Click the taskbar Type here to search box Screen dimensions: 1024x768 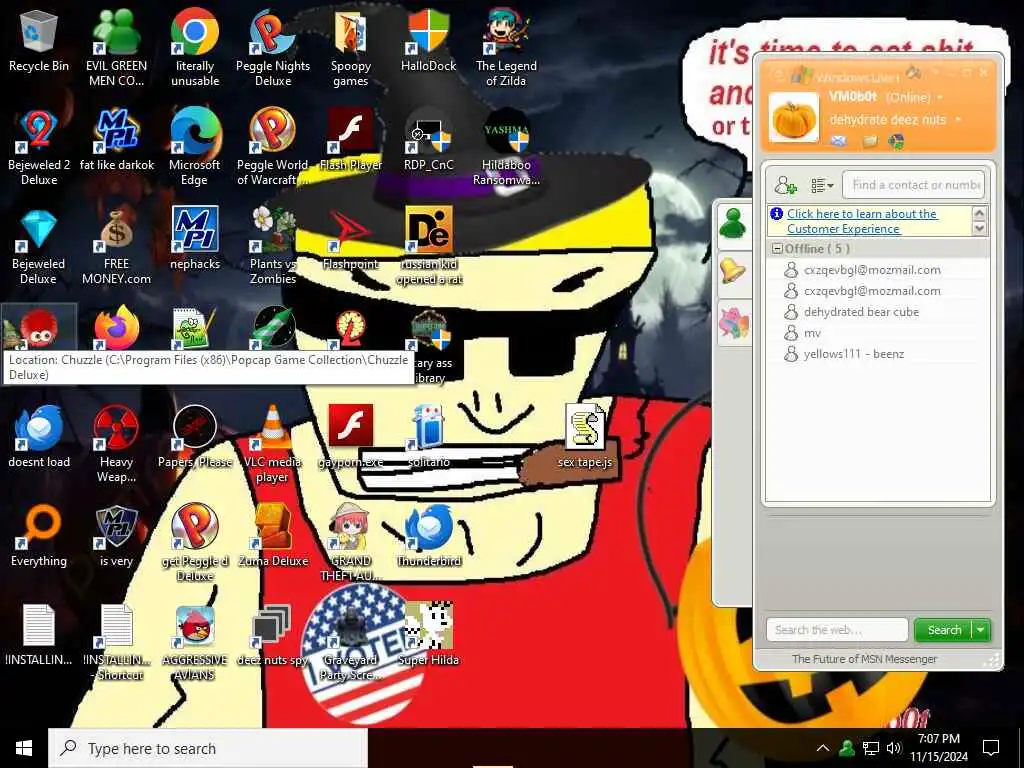(208, 748)
